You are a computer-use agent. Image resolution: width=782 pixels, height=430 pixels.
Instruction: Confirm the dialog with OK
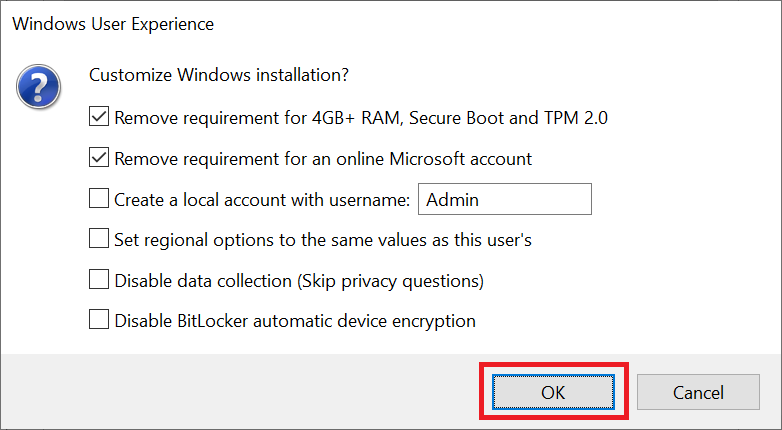(553, 392)
